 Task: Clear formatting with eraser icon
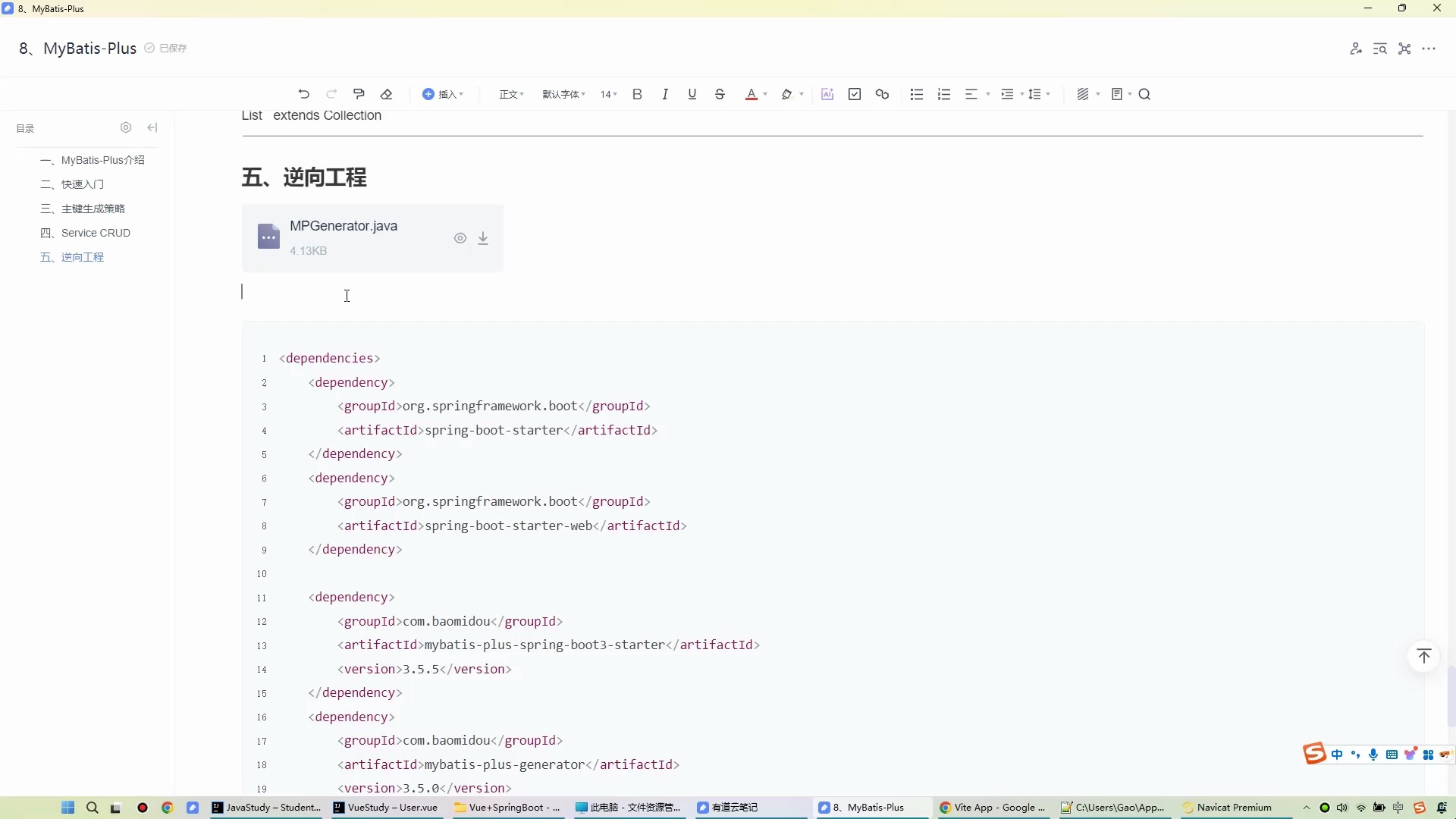387,94
